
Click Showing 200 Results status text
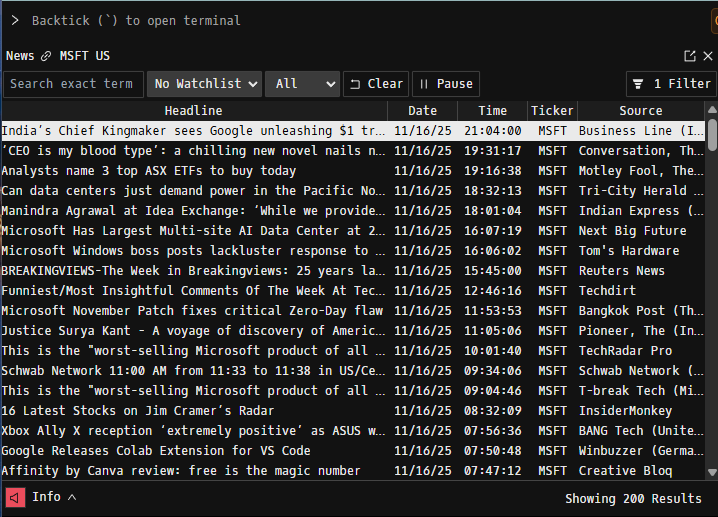(633, 499)
